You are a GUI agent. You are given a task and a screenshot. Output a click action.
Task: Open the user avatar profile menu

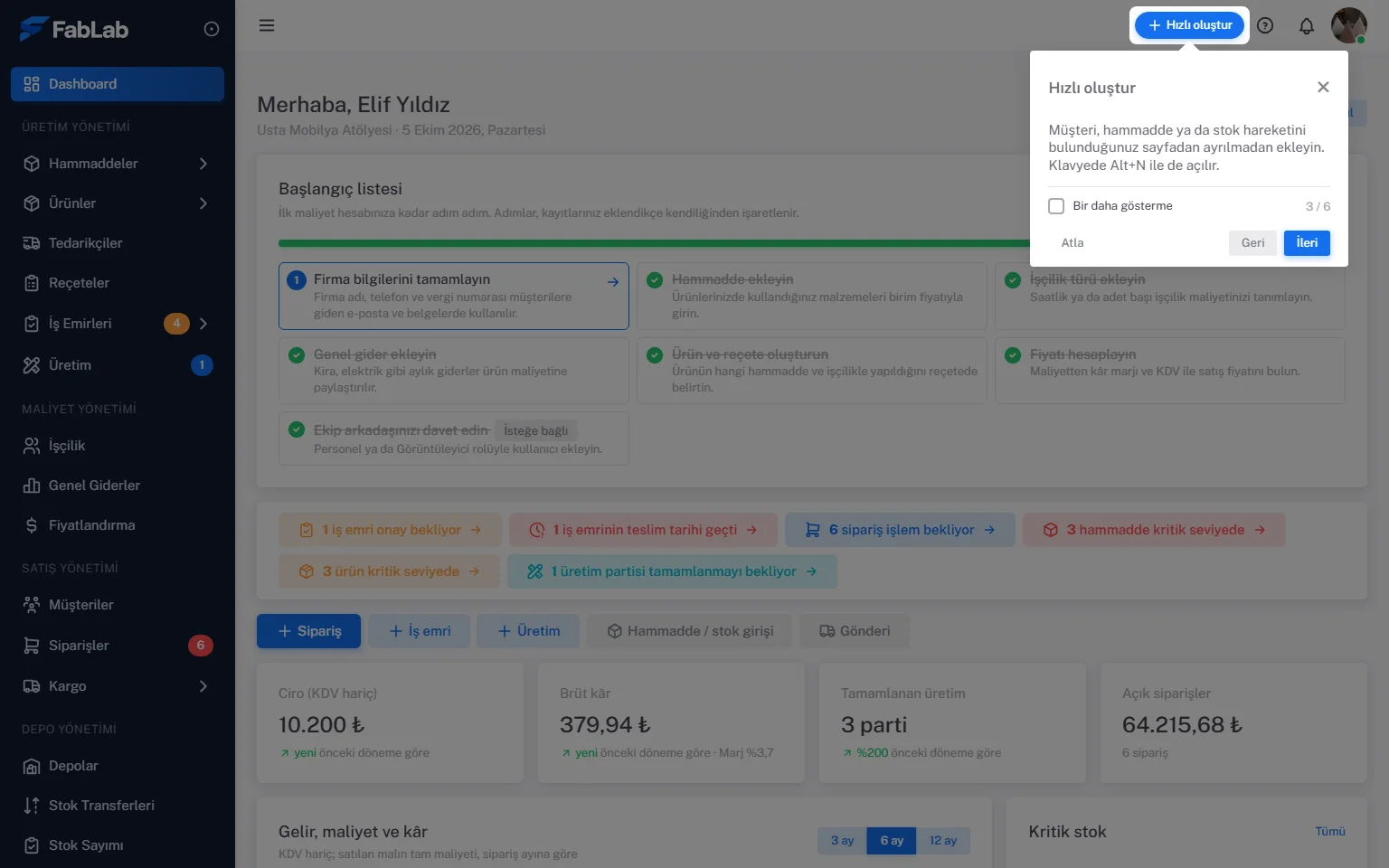click(1348, 25)
